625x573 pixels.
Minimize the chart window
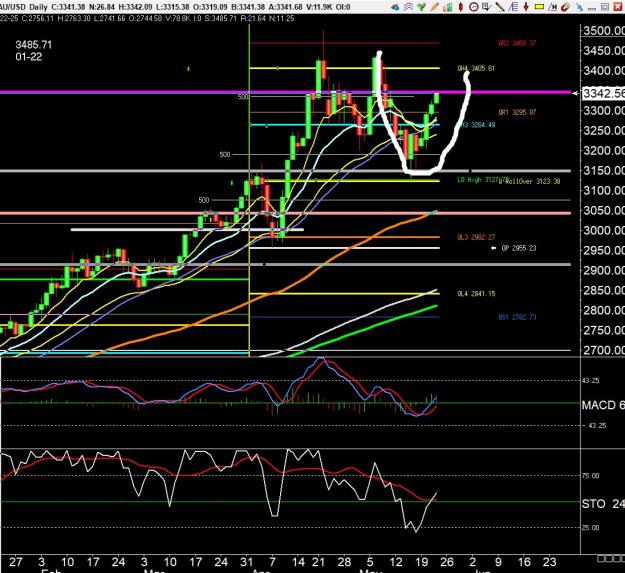(592, 8)
